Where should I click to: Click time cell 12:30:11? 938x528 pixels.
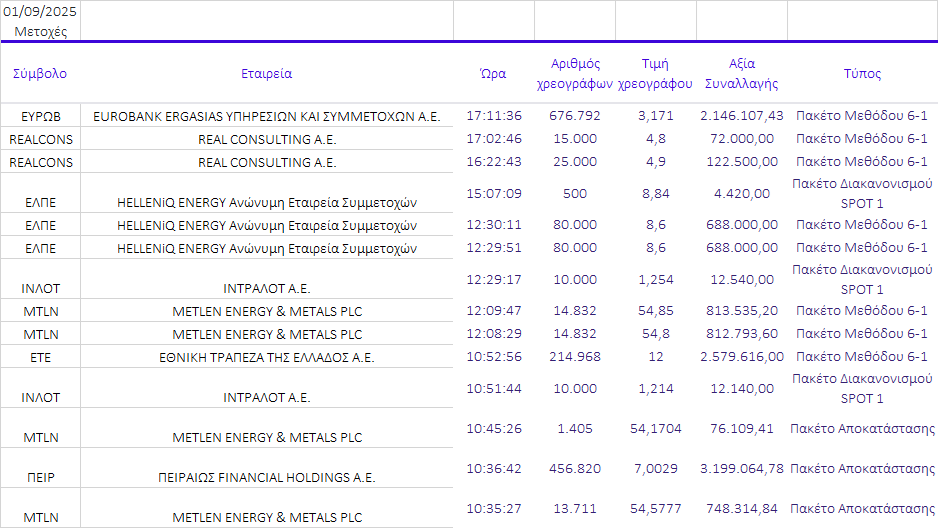[494, 225]
